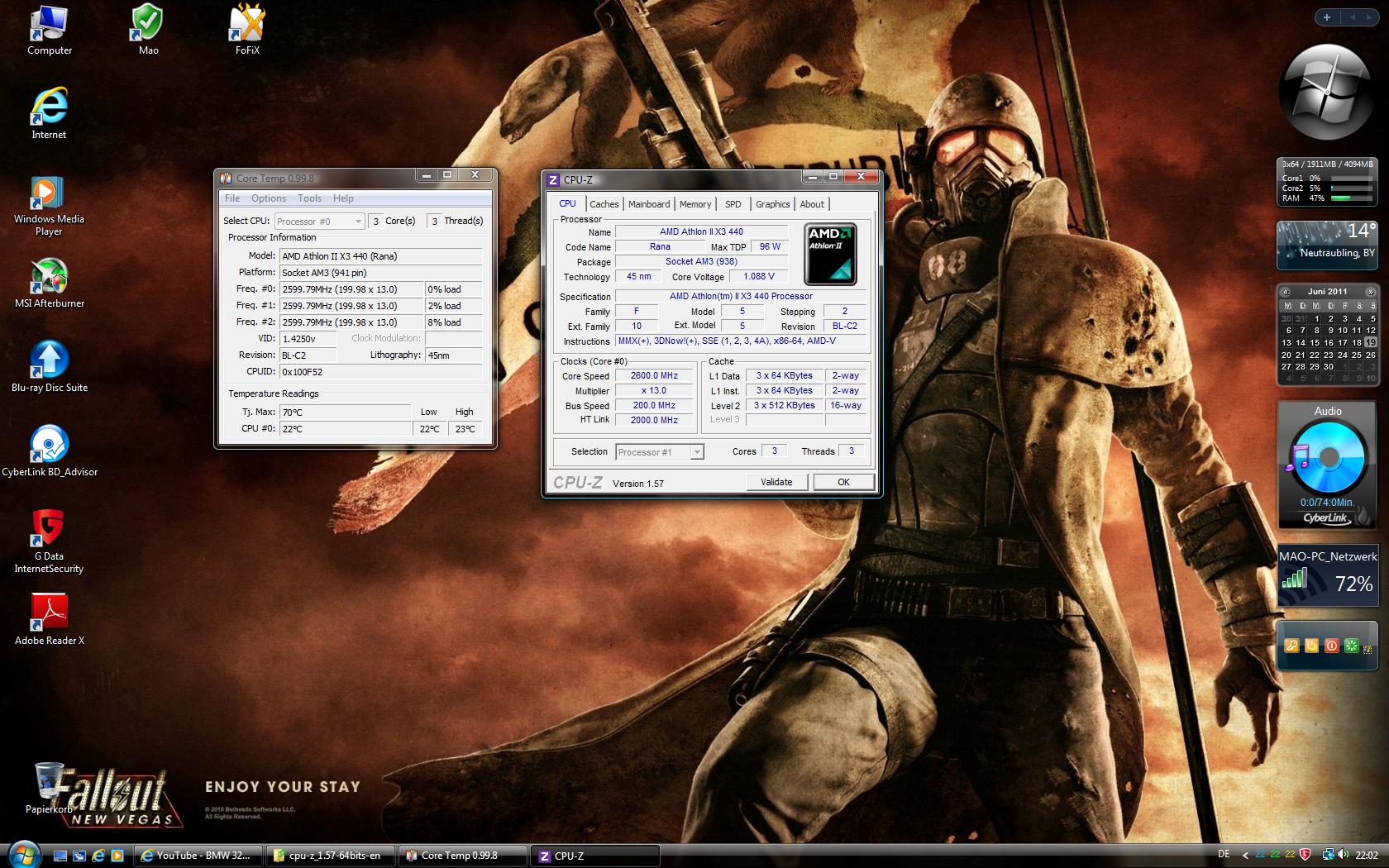Click Show Desktop in Quick Launch
Screen dimensions: 1389x868
[x=61, y=856]
